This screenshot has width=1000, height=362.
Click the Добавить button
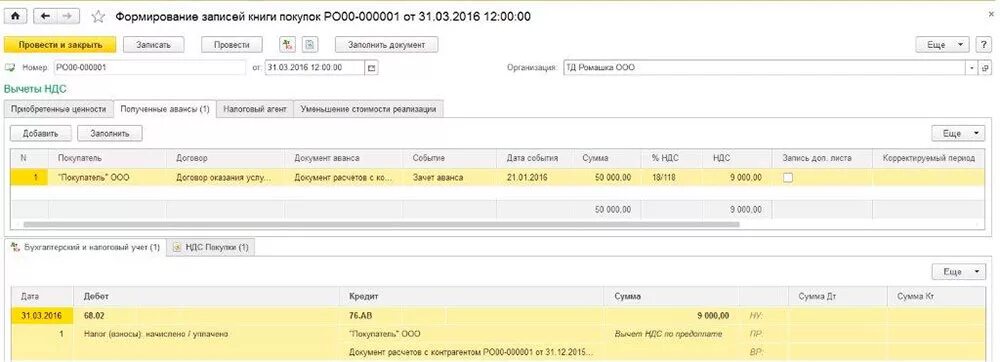[x=40, y=133]
